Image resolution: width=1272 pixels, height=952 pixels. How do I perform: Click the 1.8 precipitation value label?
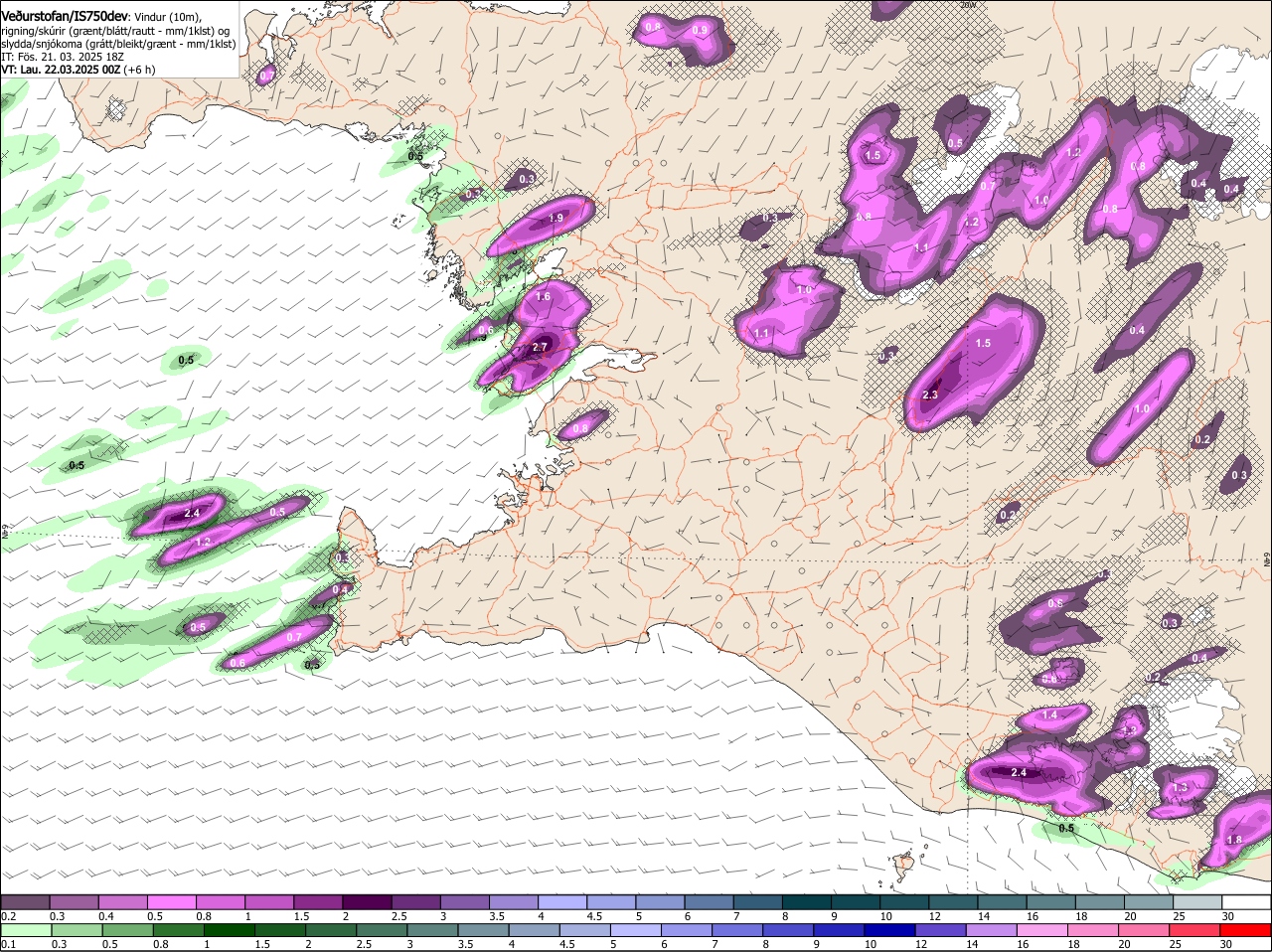1234,840
